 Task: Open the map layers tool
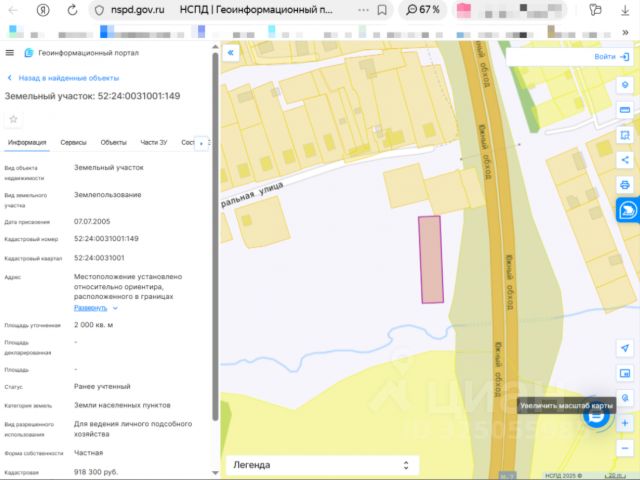pyautogui.click(x=625, y=85)
